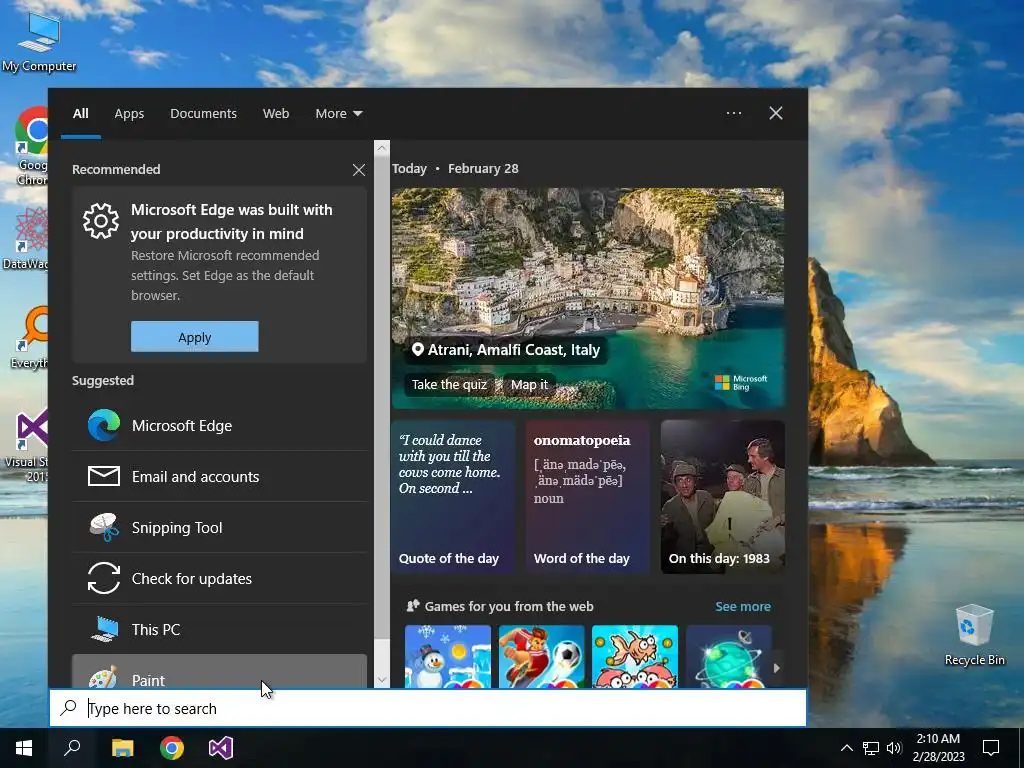Image resolution: width=1024 pixels, height=768 pixels.
Task: Open See more games link
Action: click(743, 606)
